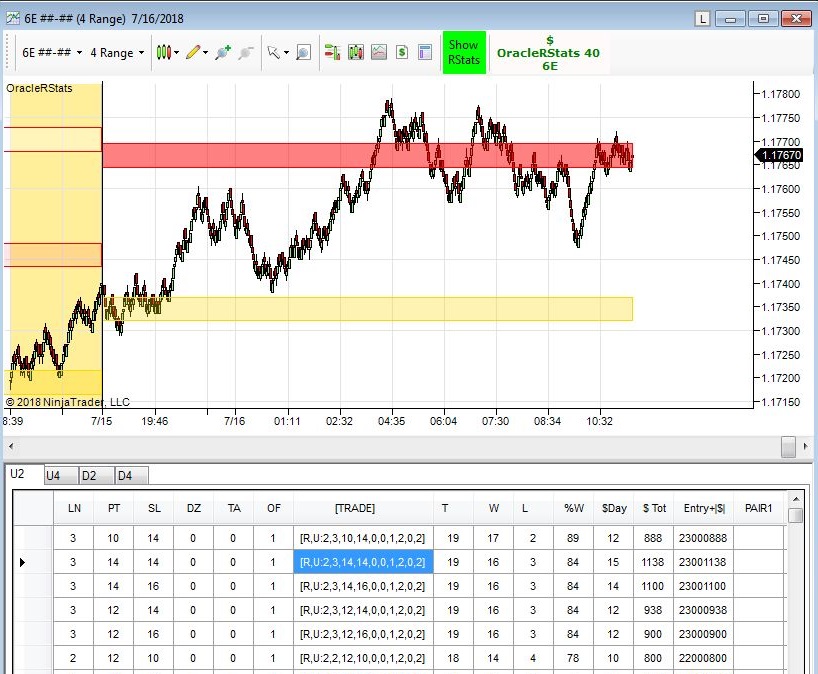Click the zoom in magnifier icon

pos(223,52)
